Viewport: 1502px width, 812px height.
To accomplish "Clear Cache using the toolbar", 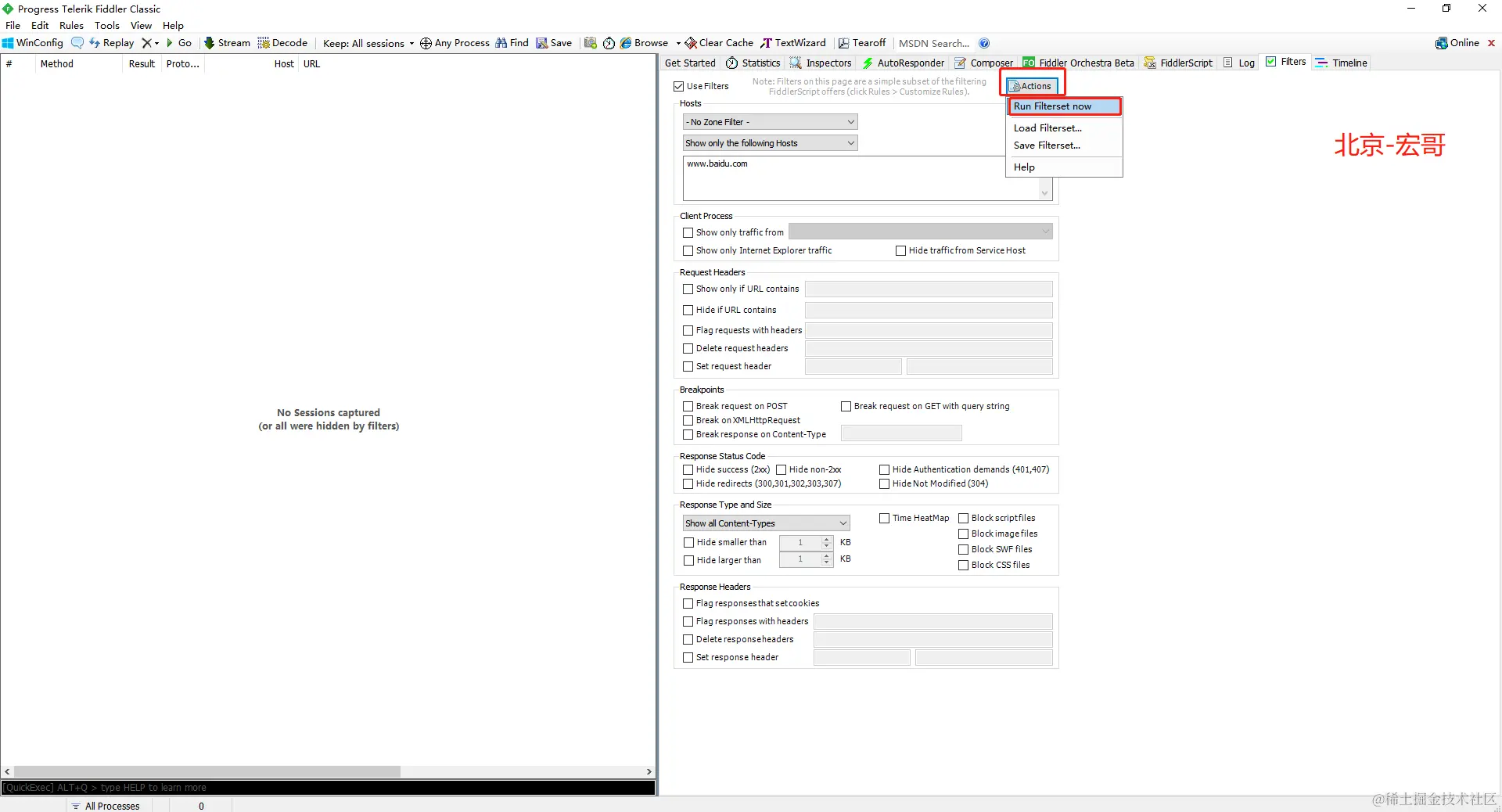I will [719, 43].
